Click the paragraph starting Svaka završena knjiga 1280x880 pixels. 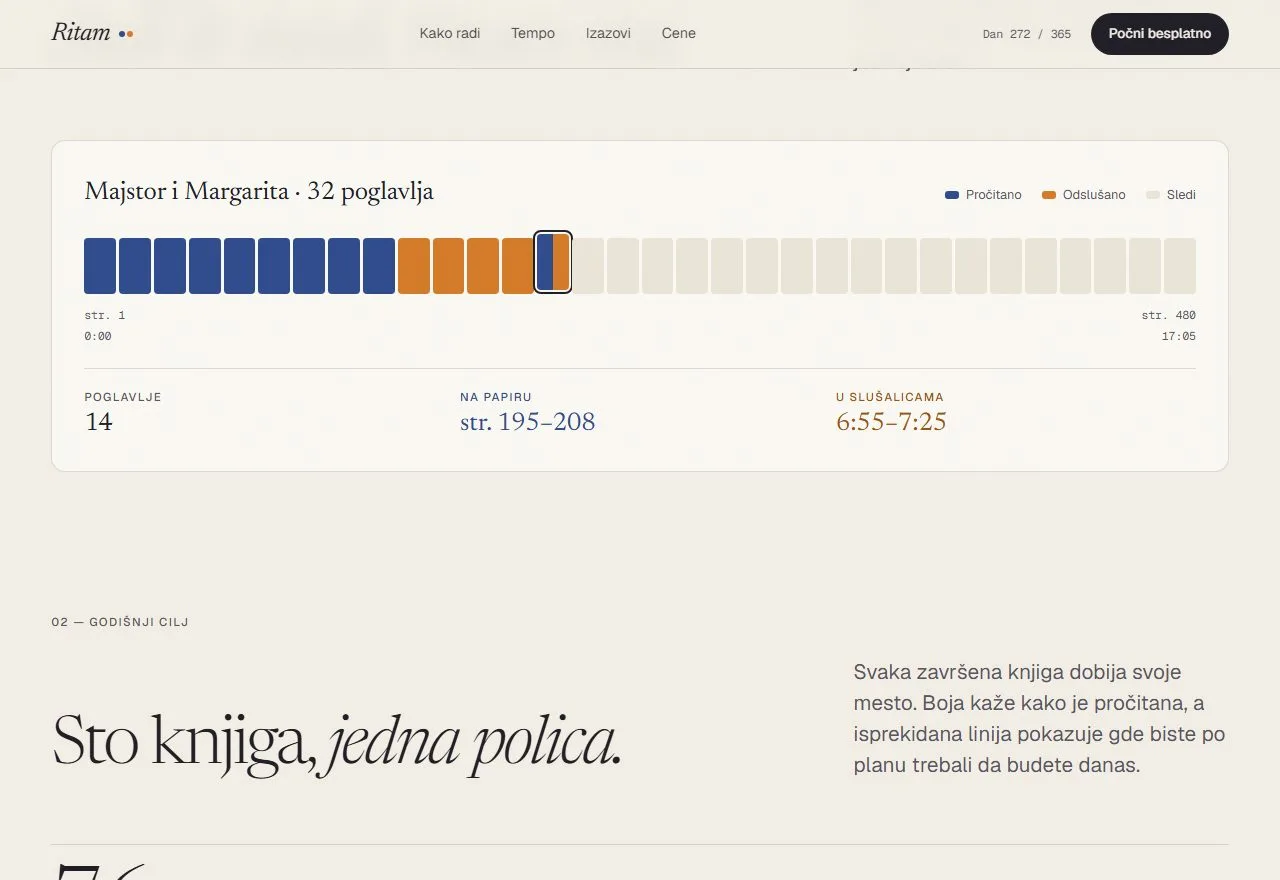pos(1040,719)
